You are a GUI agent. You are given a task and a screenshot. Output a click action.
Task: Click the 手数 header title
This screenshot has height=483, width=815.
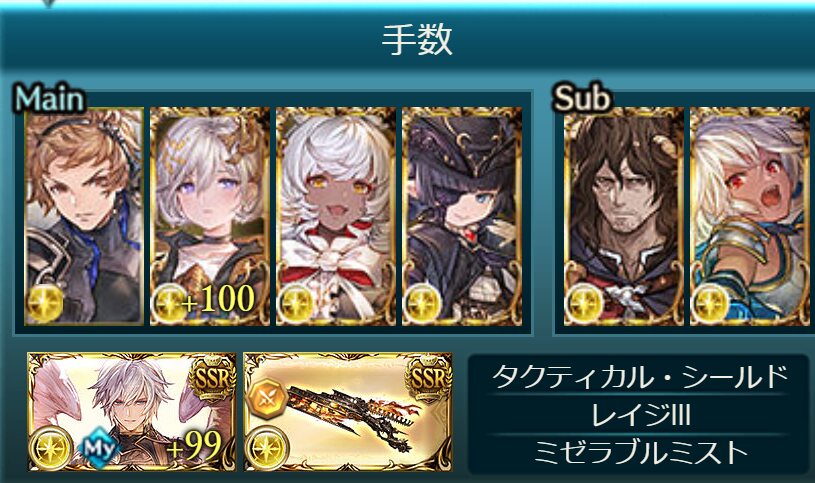[417, 41]
